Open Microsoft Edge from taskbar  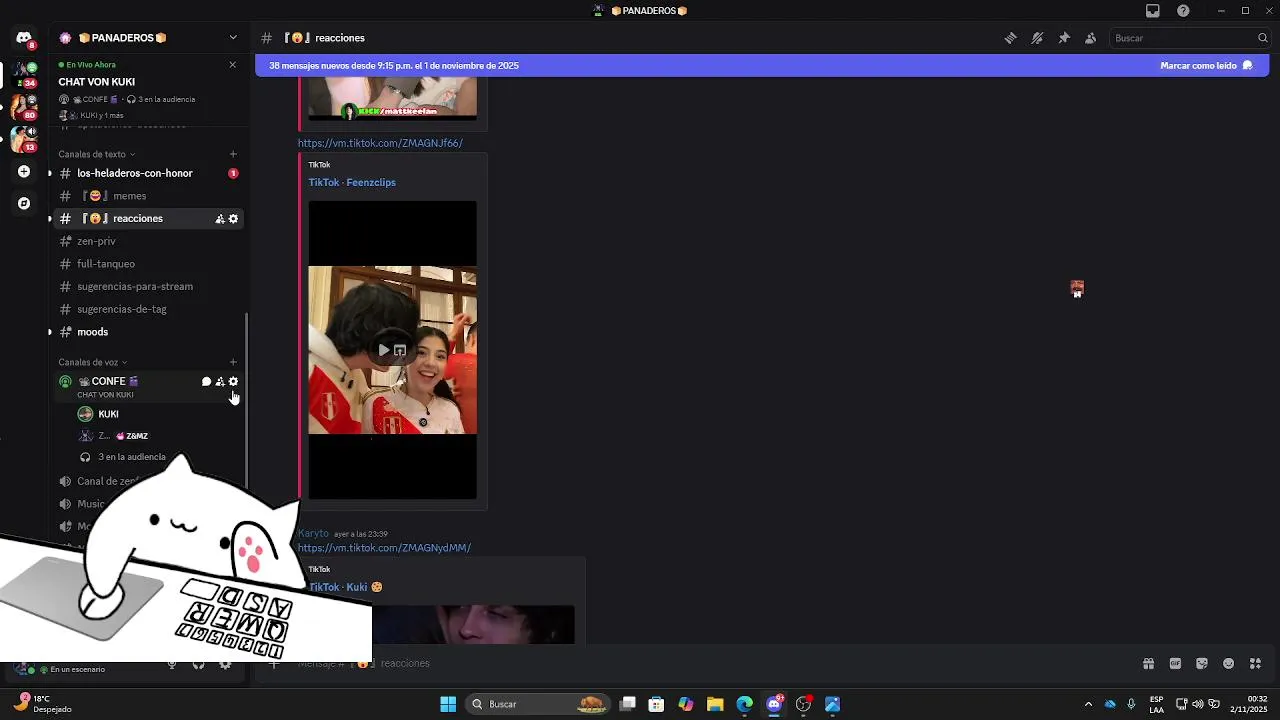[x=744, y=704]
